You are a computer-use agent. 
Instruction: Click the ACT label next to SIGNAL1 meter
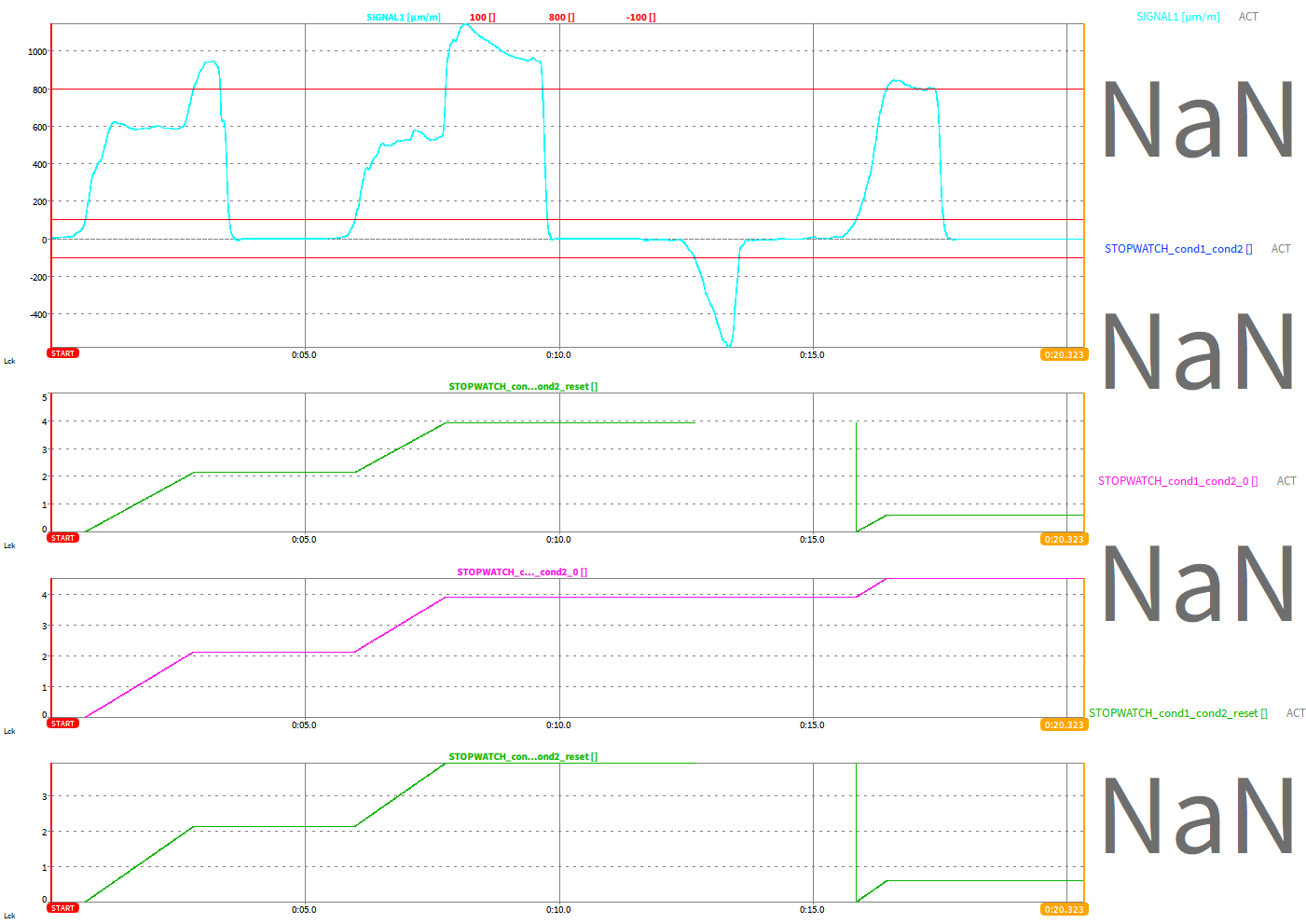click(x=1248, y=17)
